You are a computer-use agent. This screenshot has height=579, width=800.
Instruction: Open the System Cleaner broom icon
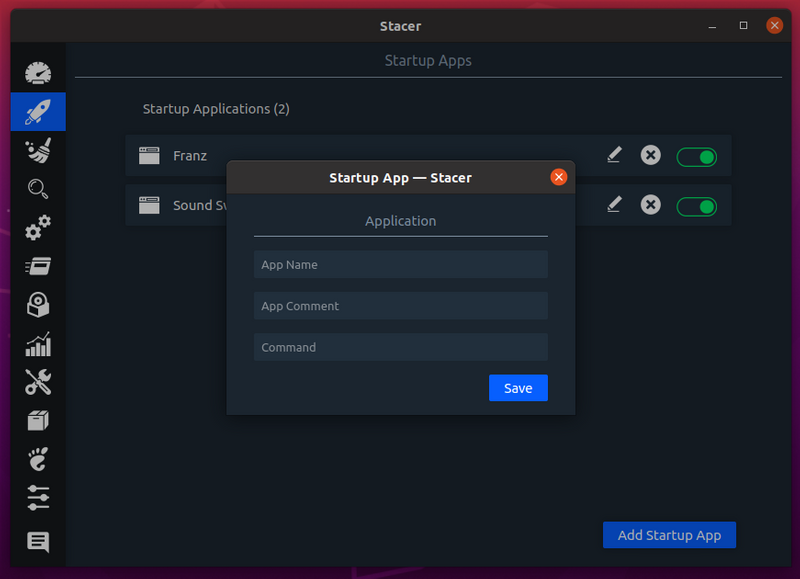tap(38, 150)
